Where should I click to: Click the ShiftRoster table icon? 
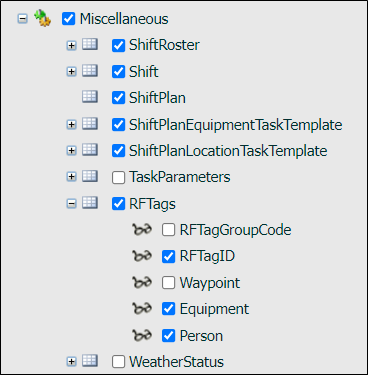coord(90,44)
